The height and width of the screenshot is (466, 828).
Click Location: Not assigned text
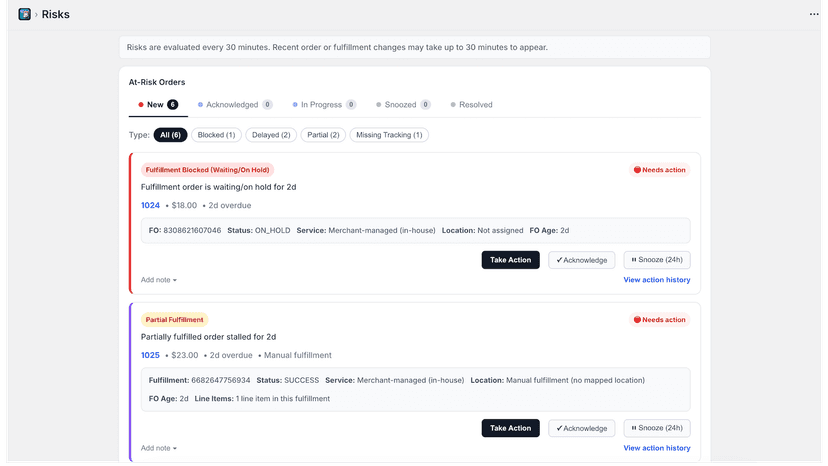click(x=483, y=231)
